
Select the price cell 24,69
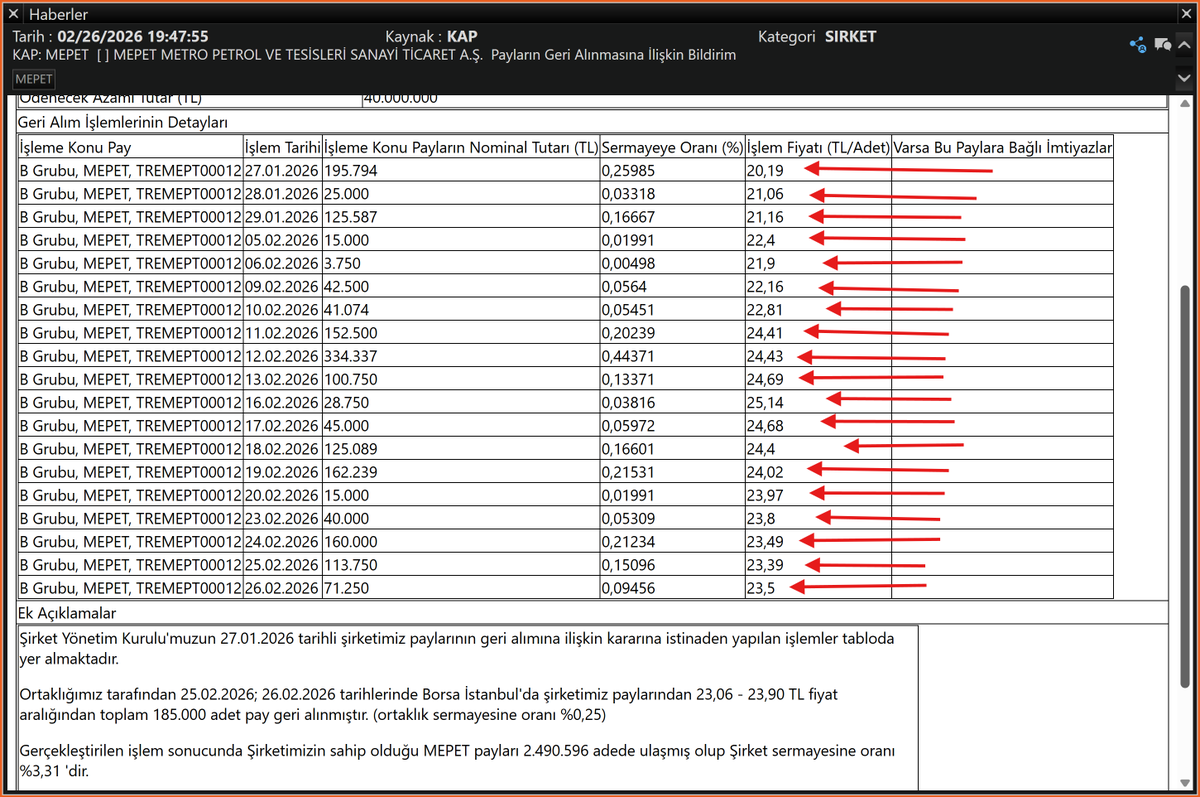pyautogui.click(x=818, y=379)
